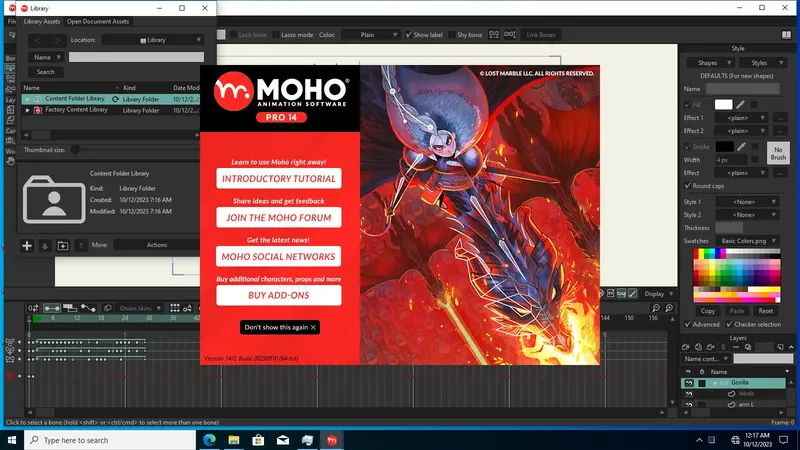Click the add item plus icon in Library
This screenshot has width=800, height=450.
tap(27, 245)
